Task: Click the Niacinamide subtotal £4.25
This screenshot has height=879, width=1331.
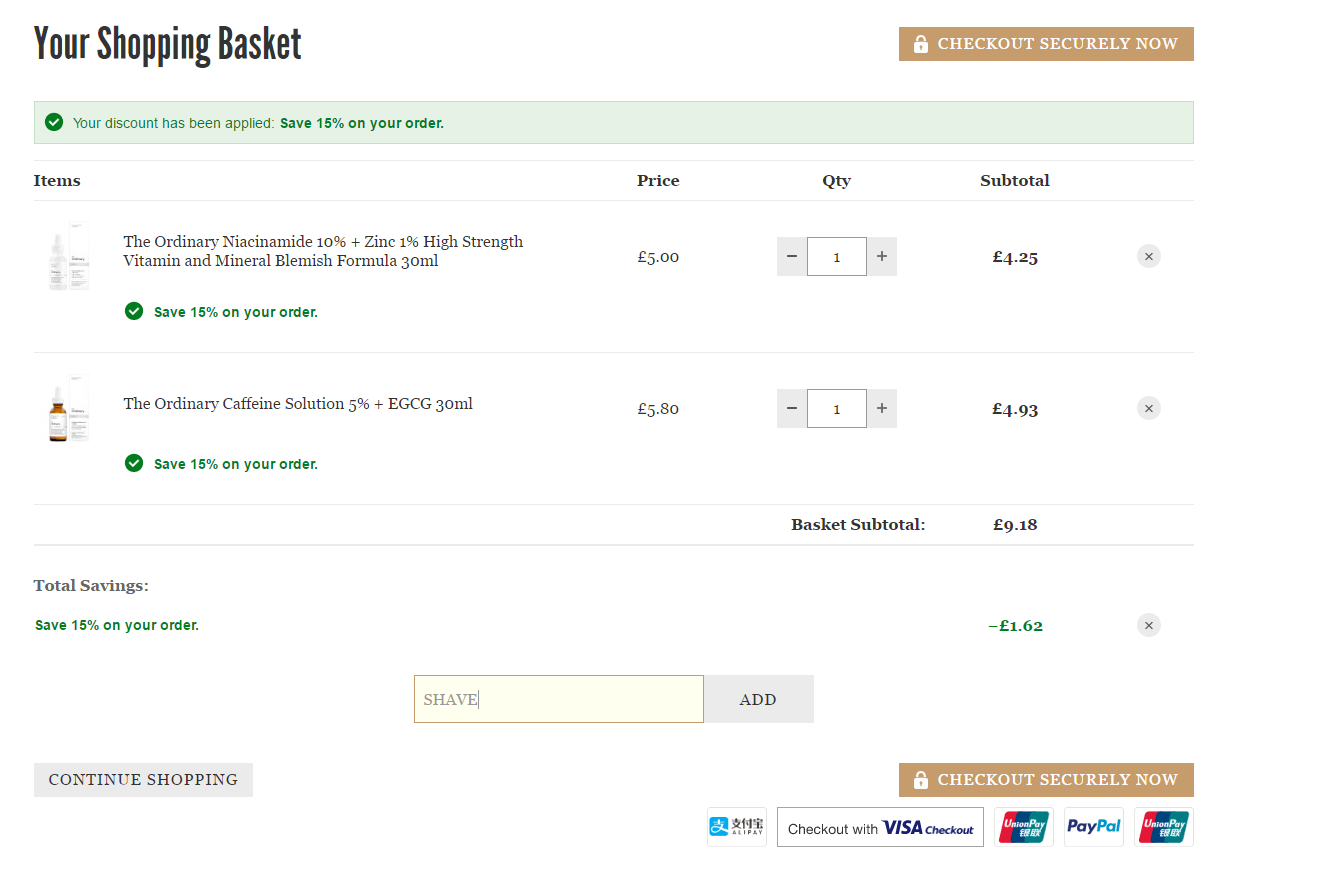Action: 1015,257
